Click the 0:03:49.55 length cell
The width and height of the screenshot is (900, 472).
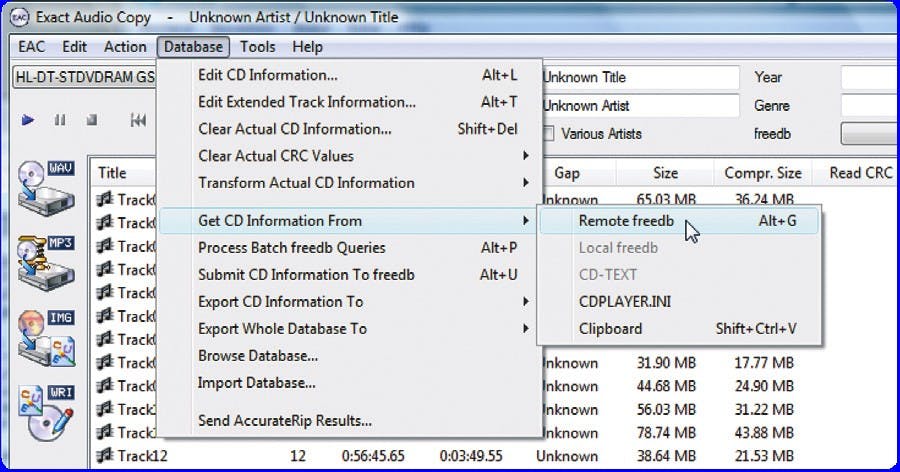(471, 456)
